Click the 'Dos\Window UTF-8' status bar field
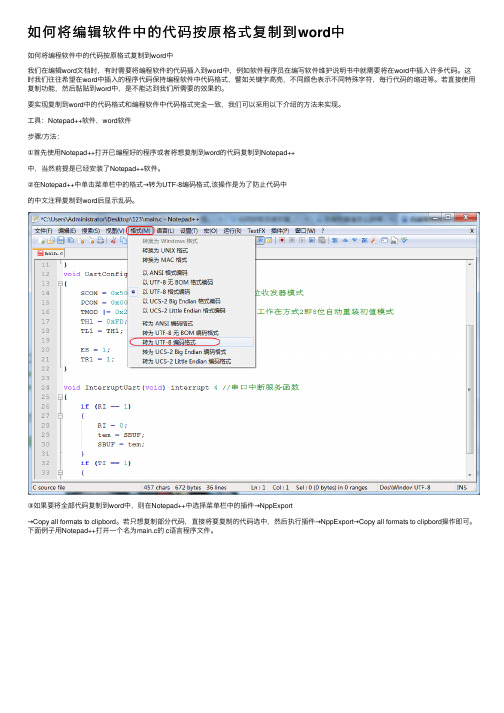 point(405,487)
